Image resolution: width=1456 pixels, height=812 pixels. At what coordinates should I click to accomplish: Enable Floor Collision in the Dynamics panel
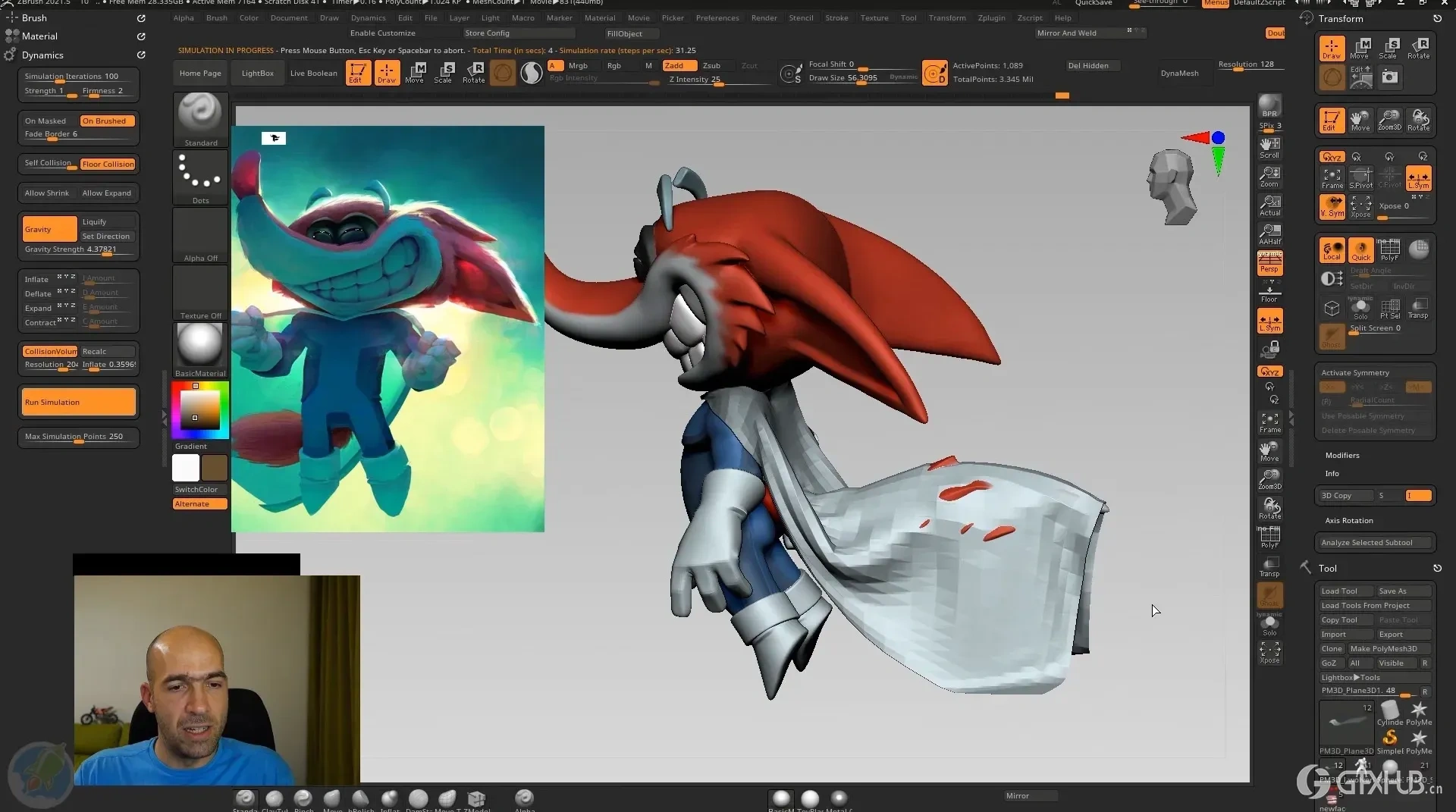[x=108, y=164]
